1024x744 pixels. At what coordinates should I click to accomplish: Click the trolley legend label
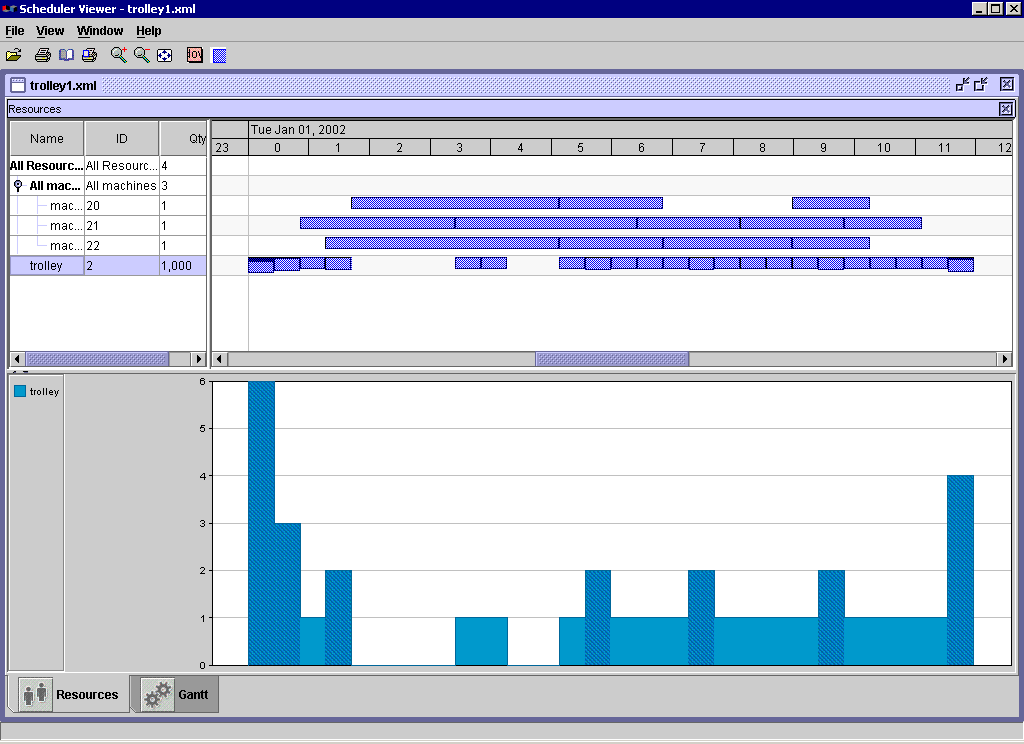[44, 391]
